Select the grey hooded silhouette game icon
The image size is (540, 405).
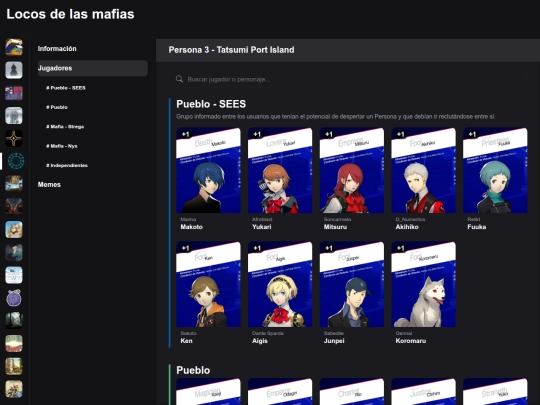coord(14,70)
